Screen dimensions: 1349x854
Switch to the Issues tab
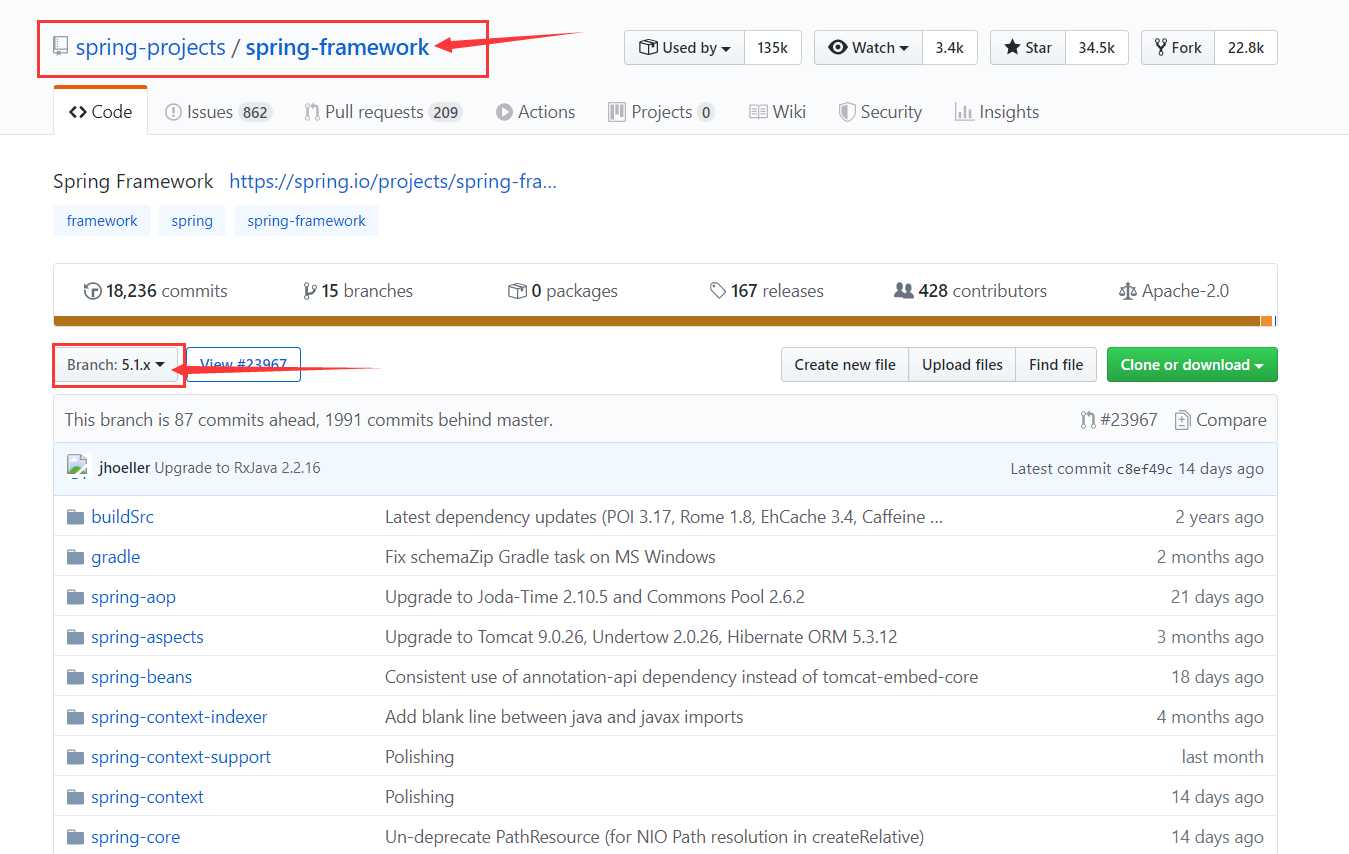218,112
